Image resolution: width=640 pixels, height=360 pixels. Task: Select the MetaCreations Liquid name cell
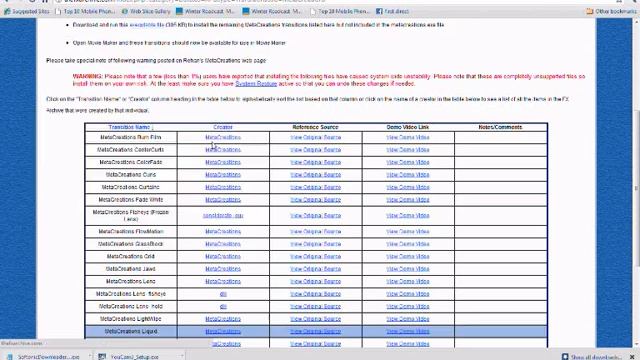coord(131,331)
